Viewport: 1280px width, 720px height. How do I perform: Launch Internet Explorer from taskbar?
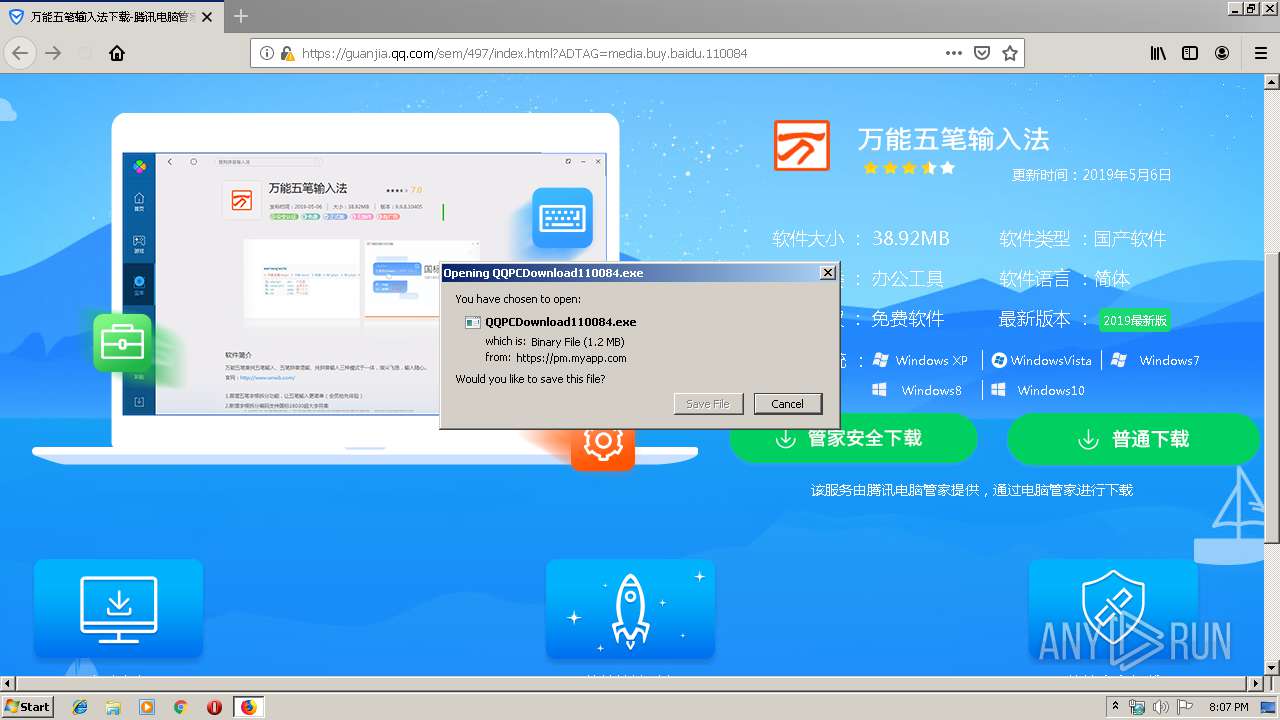click(80, 707)
